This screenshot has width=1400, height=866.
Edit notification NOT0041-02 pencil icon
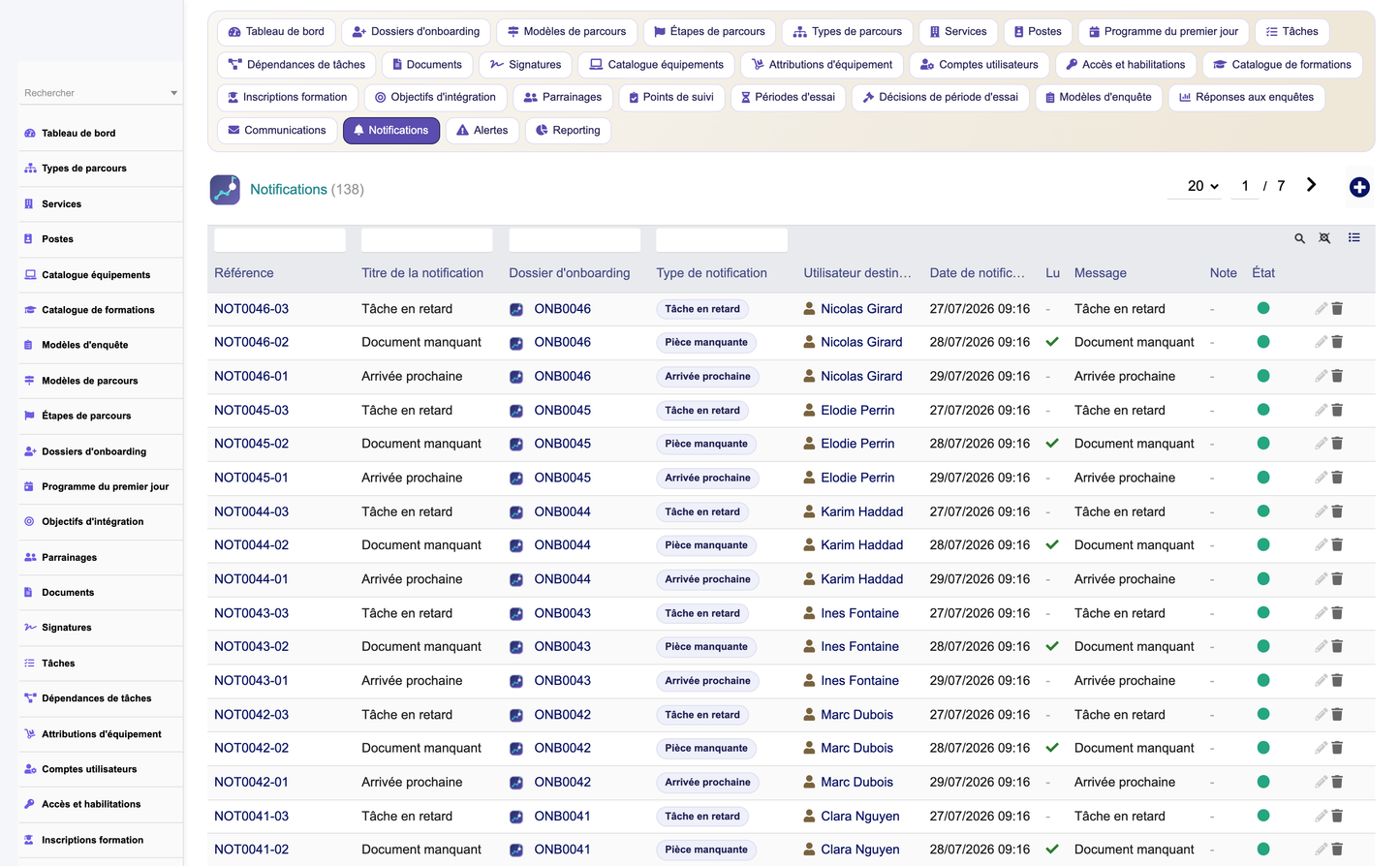(1321, 850)
